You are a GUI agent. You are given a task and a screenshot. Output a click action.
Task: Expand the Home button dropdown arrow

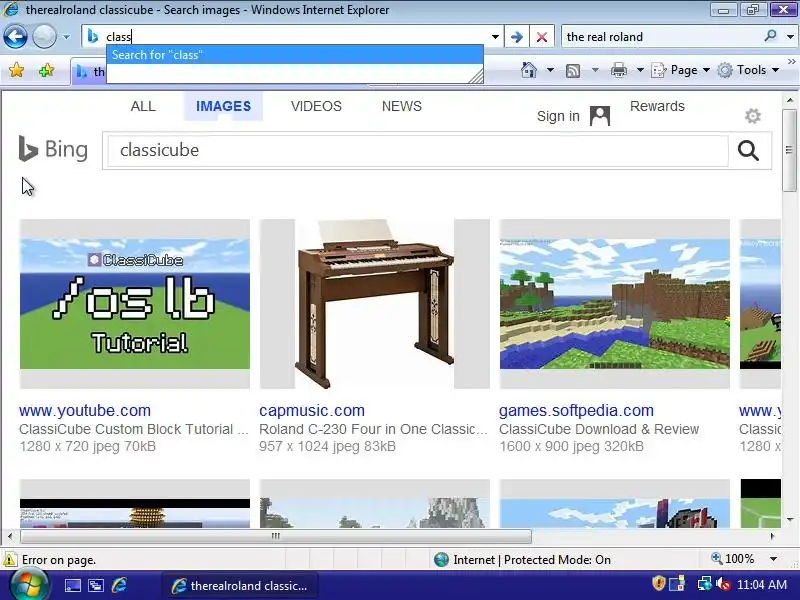coord(550,70)
